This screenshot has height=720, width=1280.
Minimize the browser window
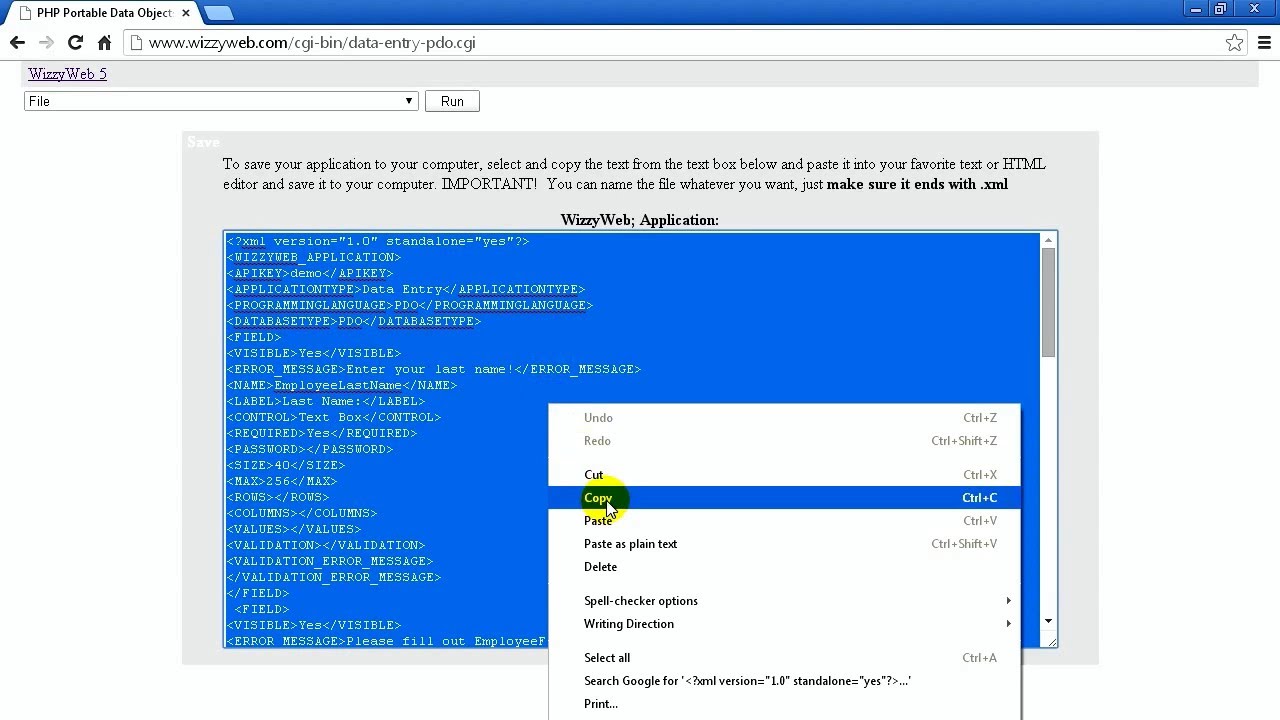[1196, 9]
